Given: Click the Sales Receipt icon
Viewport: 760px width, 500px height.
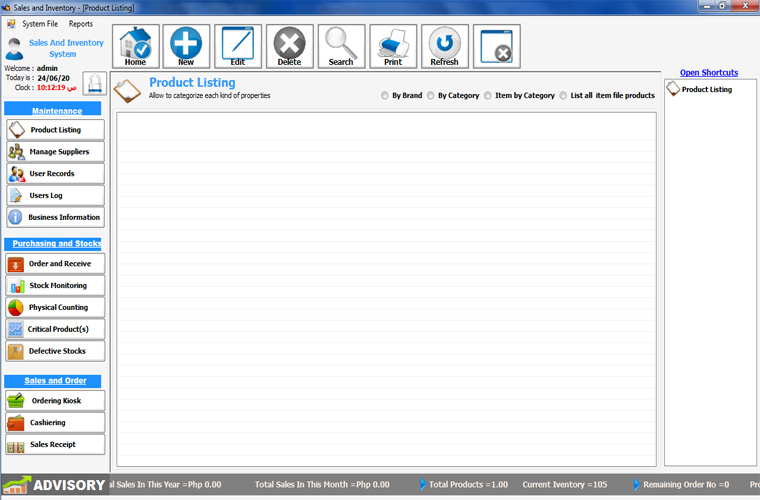Looking at the screenshot, I should point(16,446).
